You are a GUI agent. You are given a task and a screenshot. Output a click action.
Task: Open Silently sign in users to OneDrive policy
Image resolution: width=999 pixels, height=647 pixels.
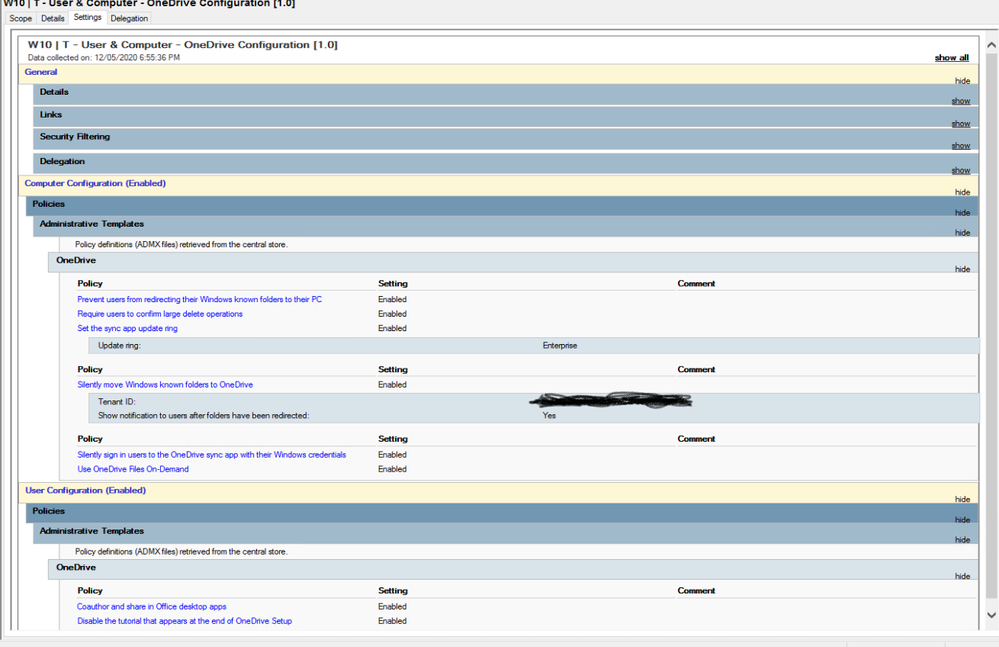212,455
